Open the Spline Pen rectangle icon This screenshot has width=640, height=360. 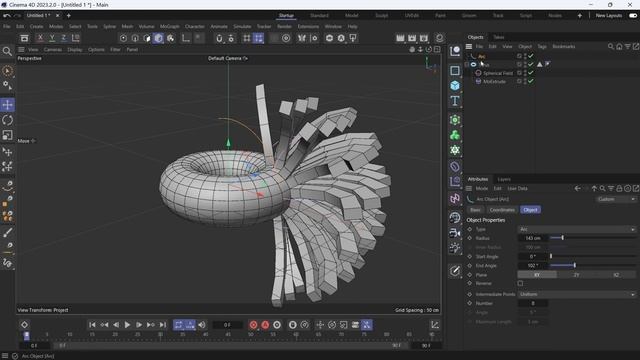pos(455,71)
